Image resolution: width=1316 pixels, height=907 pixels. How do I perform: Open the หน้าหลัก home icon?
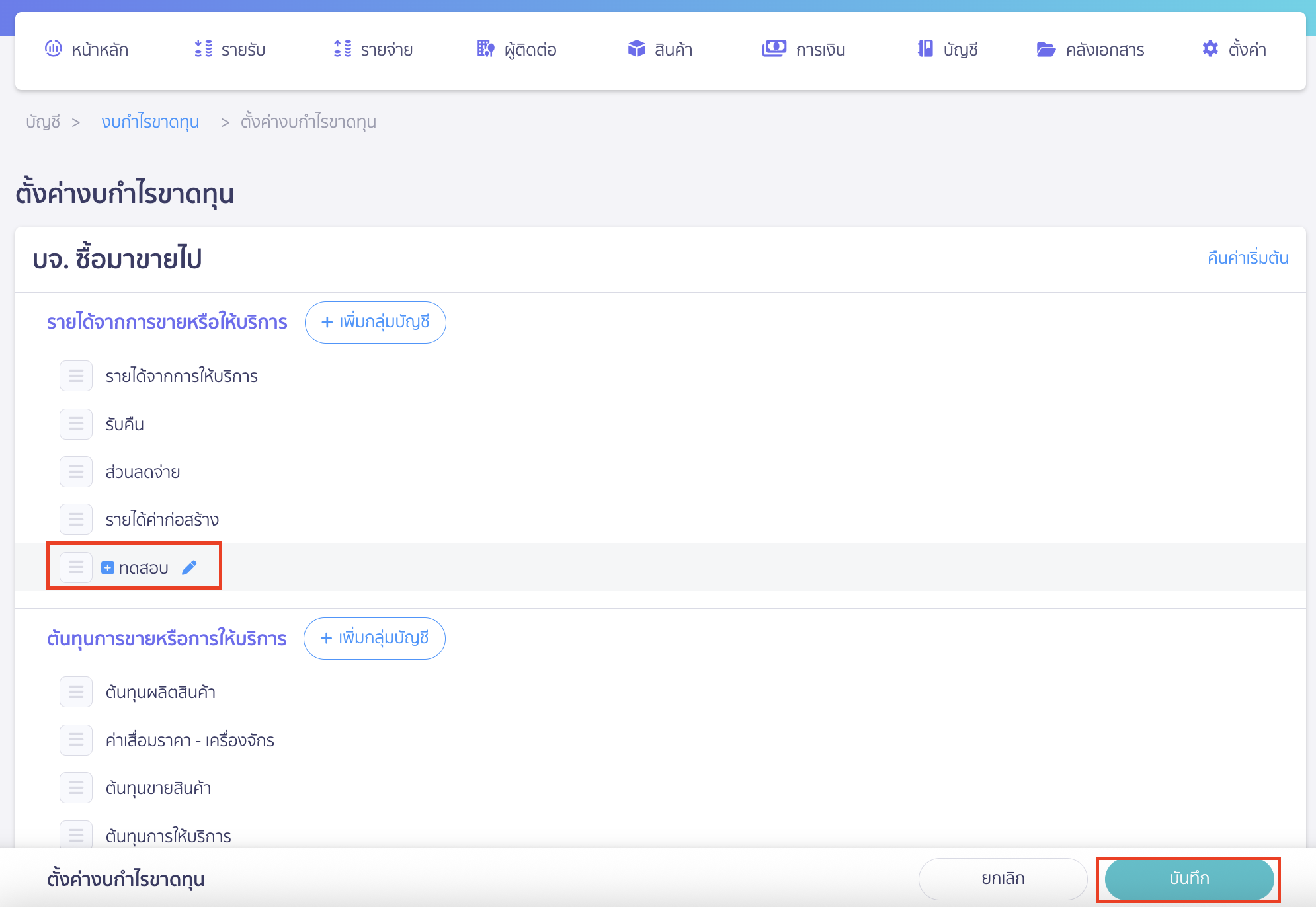(x=55, y=48)
